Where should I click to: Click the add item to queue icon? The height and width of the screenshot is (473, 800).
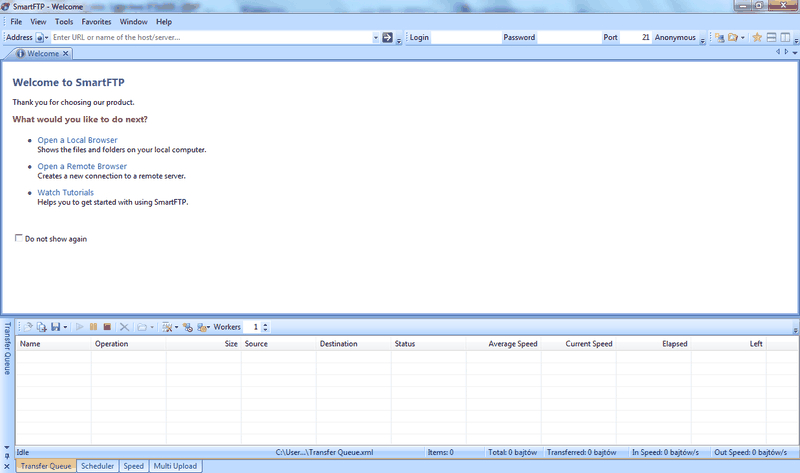(x=28, y=327)
